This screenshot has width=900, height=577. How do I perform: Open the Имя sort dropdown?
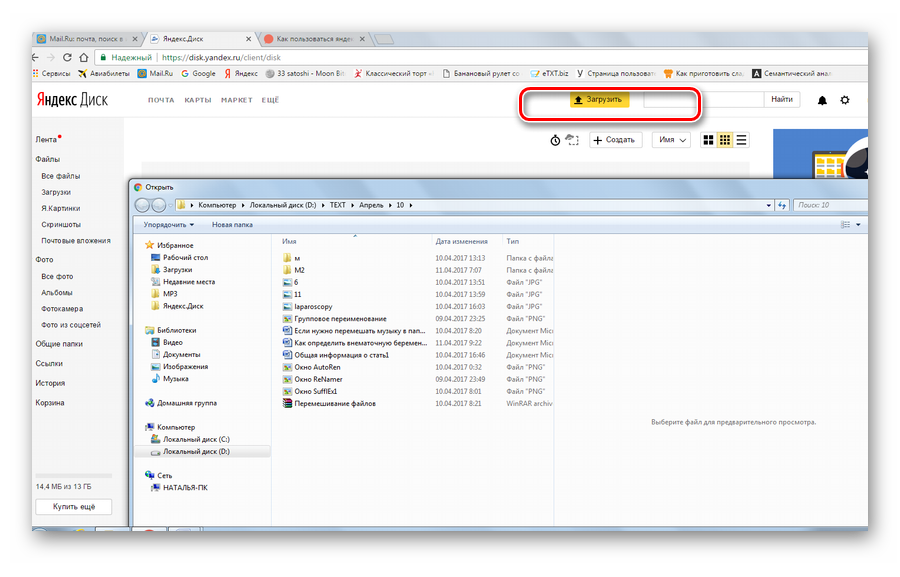(x=672, y=140)
